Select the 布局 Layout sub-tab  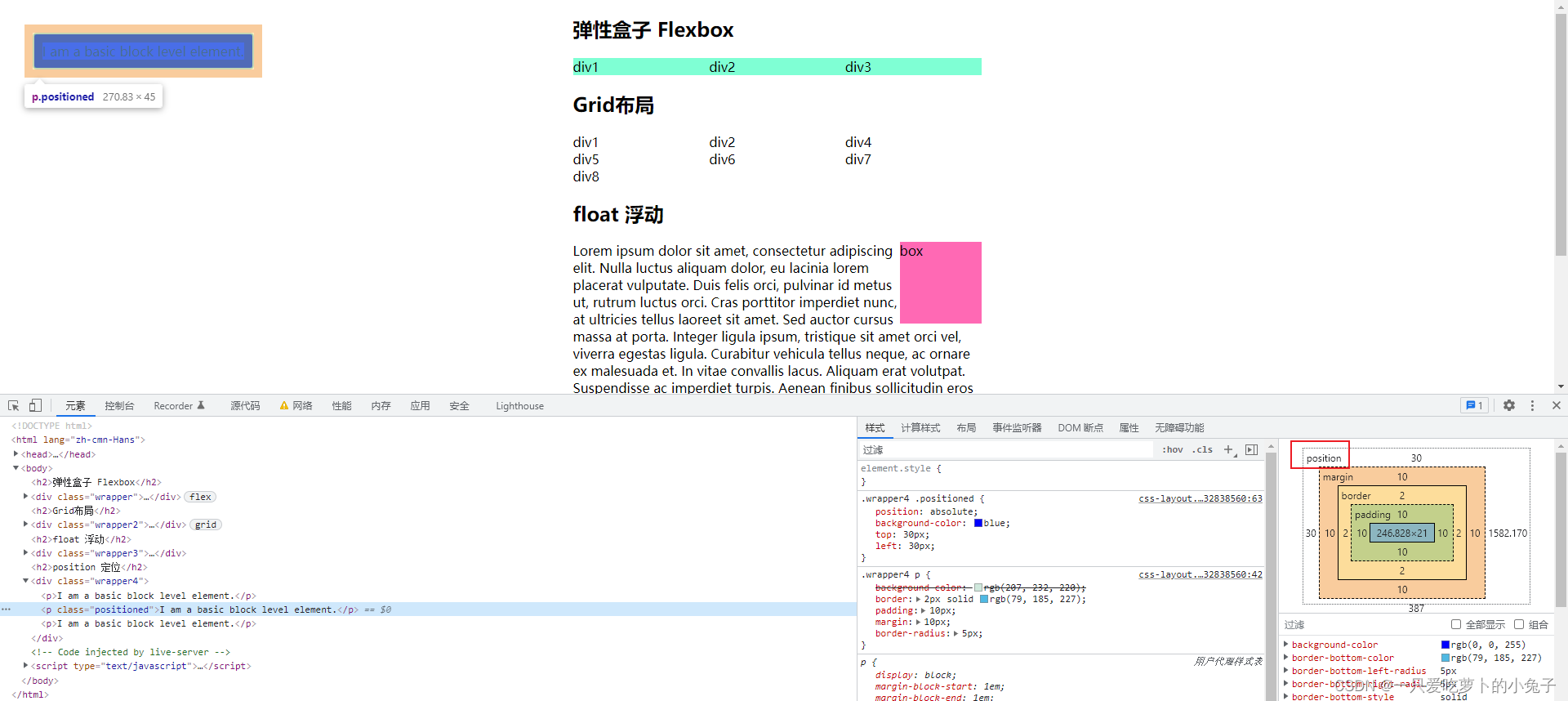[966, 427]
